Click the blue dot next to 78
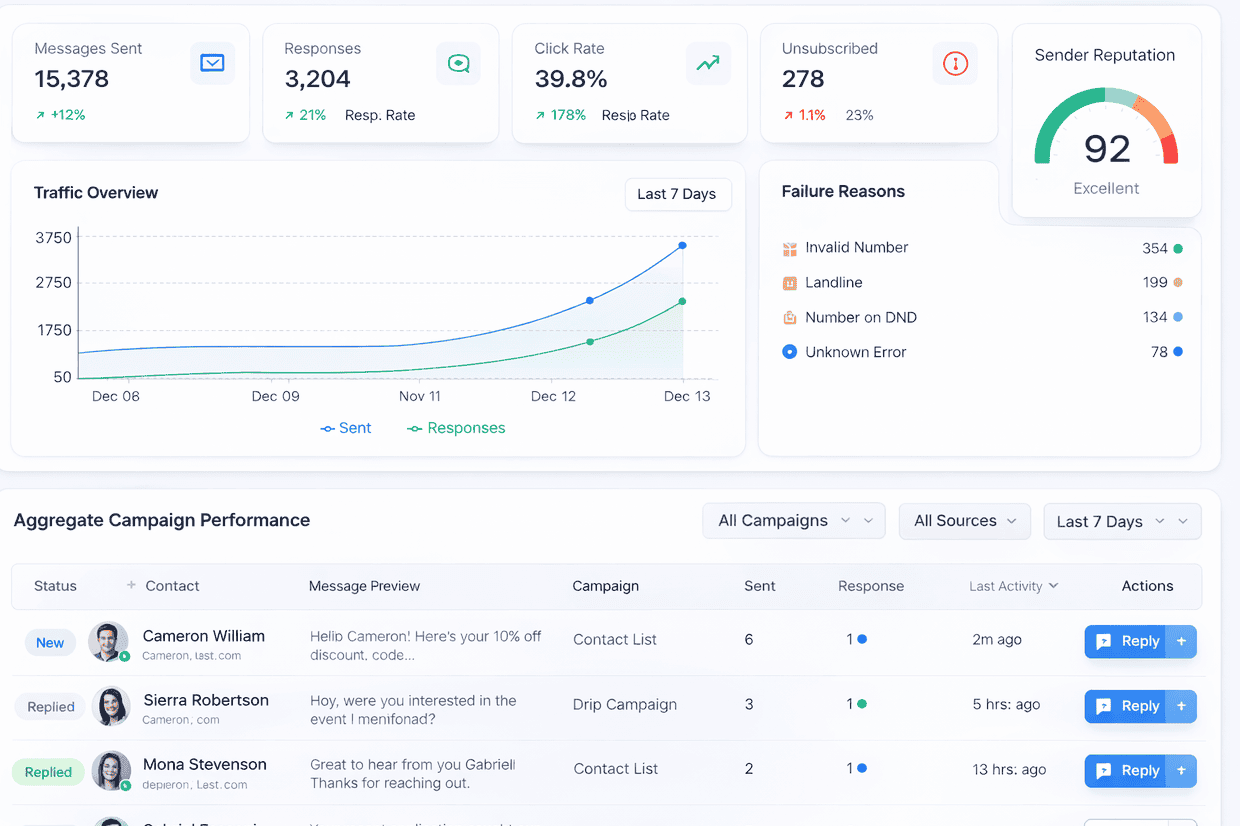The width and height of the screenshot is (1240, 826). click(1178, 351)
